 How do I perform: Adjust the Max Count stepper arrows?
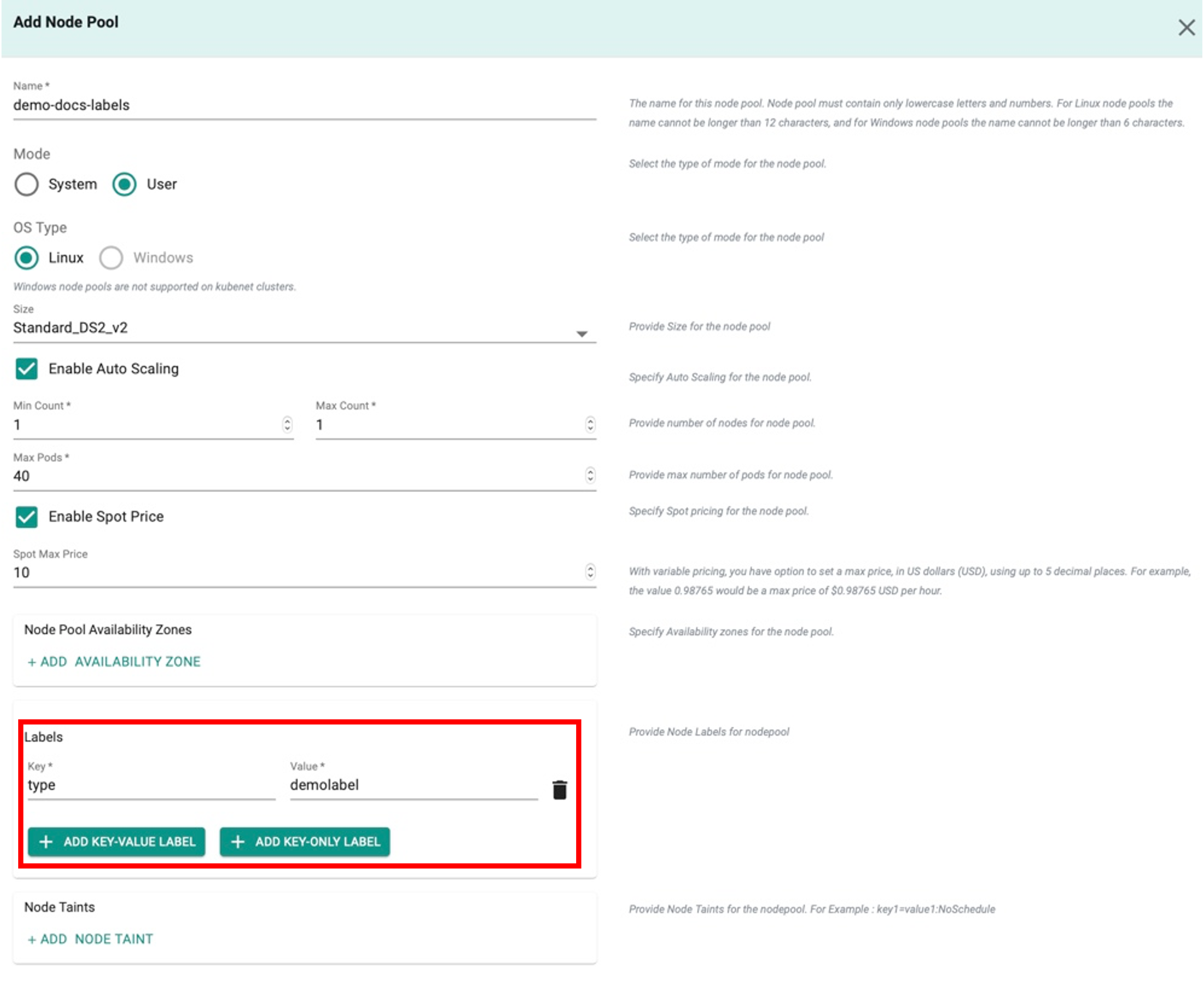(590, 425)
